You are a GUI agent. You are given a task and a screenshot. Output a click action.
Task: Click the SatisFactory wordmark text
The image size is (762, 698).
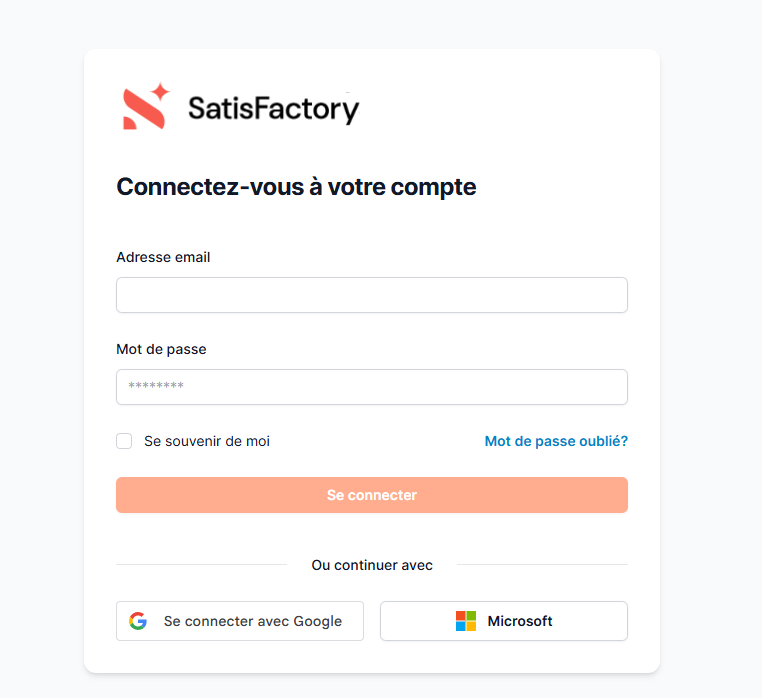pos(273,108)
